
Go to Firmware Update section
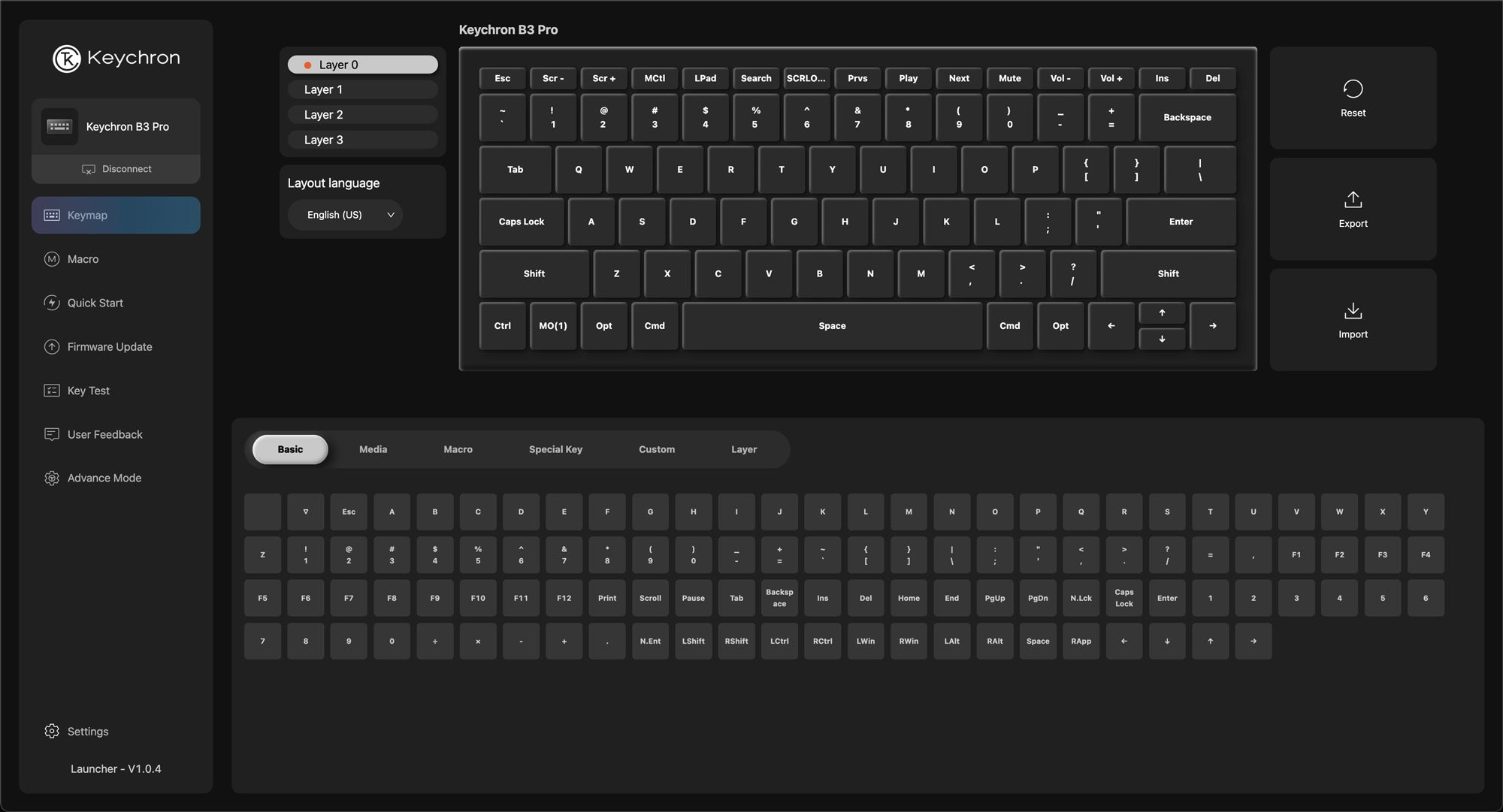click(109, 347)
